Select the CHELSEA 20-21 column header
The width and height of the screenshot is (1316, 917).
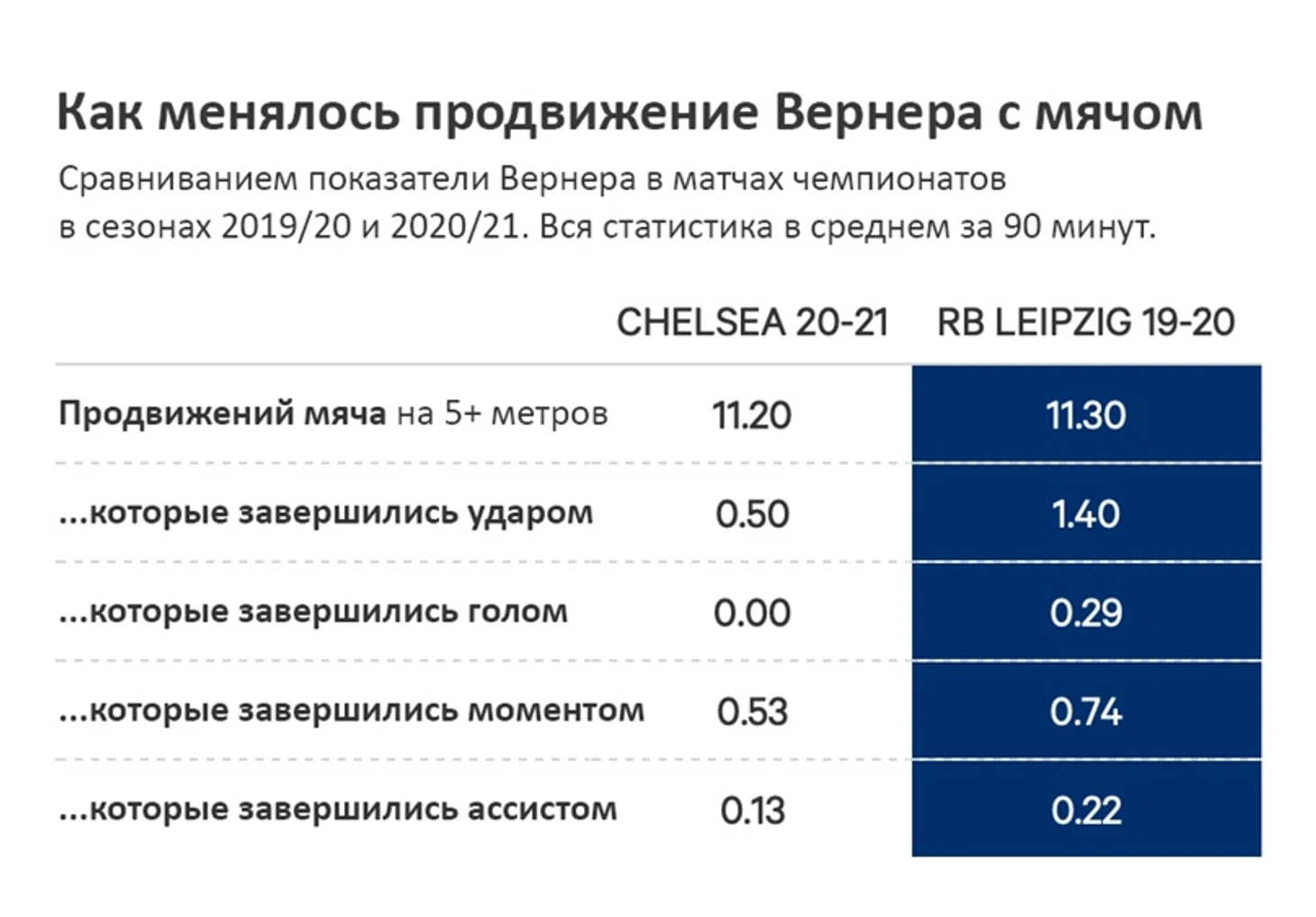click(x=752, y=322)
